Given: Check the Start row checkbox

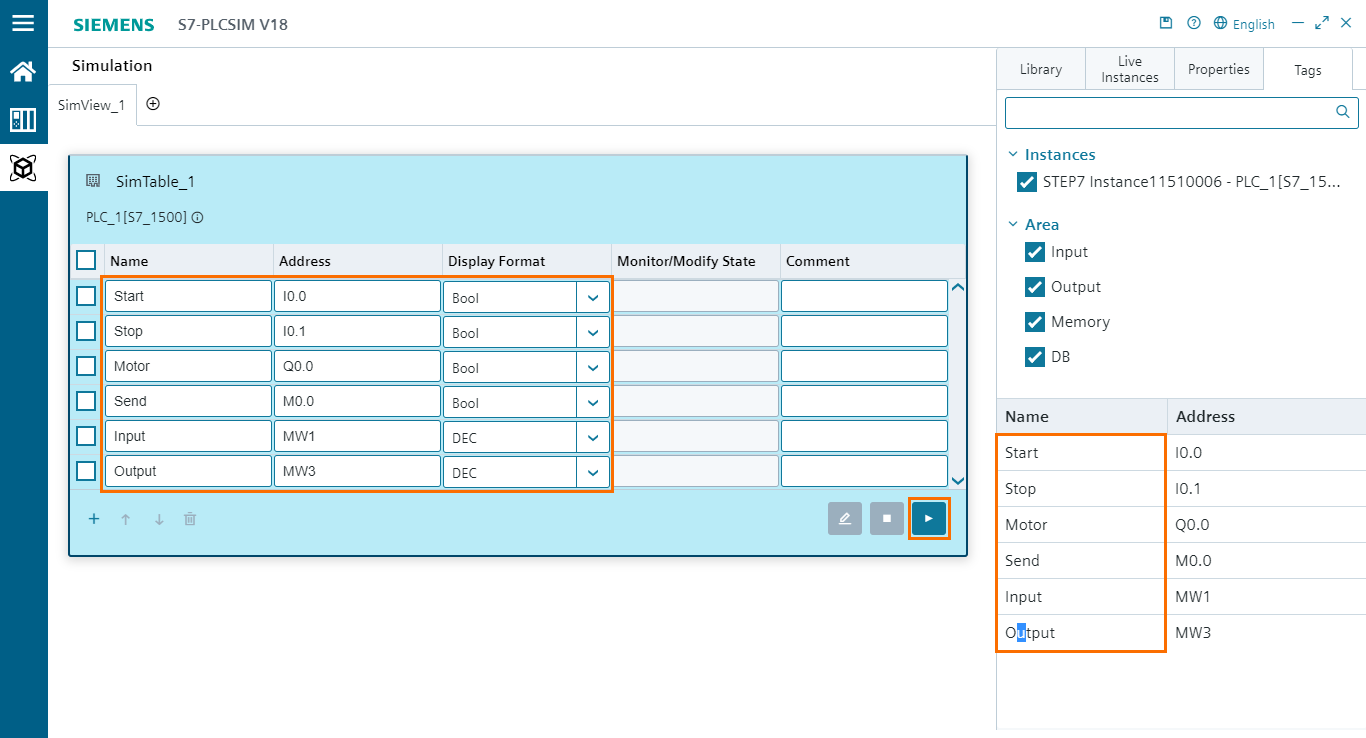Looking at the screenshot, I should (x=86, y=295).
